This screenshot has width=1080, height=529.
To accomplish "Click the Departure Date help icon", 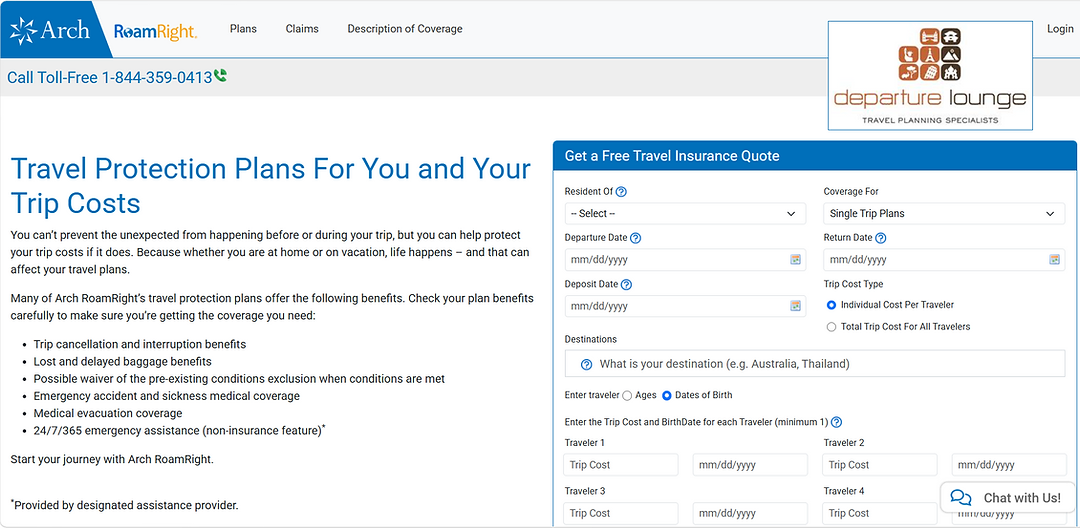I will click(x=636, y=238).
